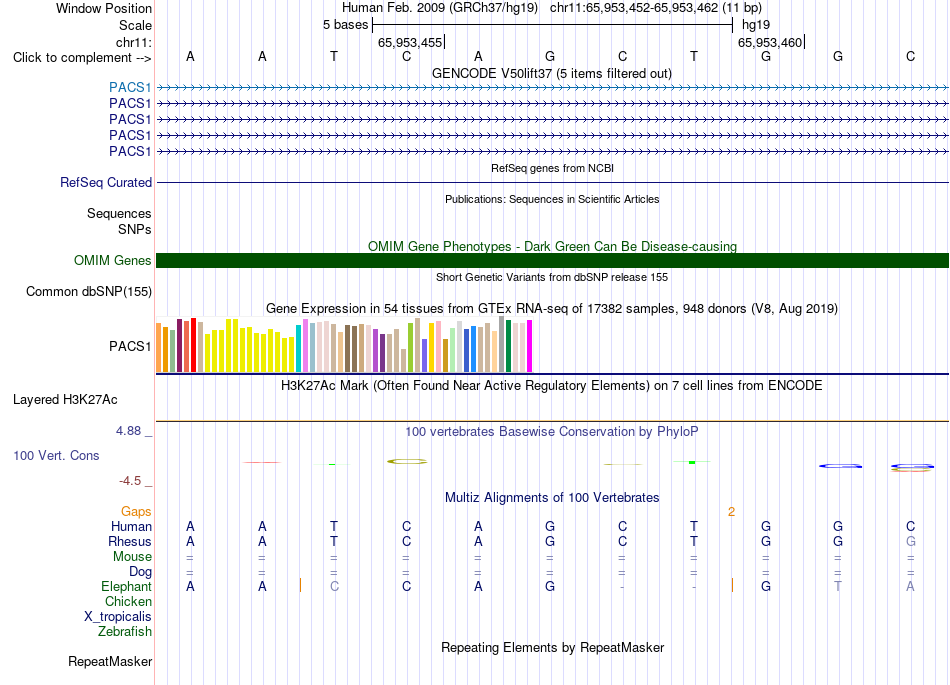
Task: Click the cyan bar in GTEx expression chart
Action: tap(299, 348)
